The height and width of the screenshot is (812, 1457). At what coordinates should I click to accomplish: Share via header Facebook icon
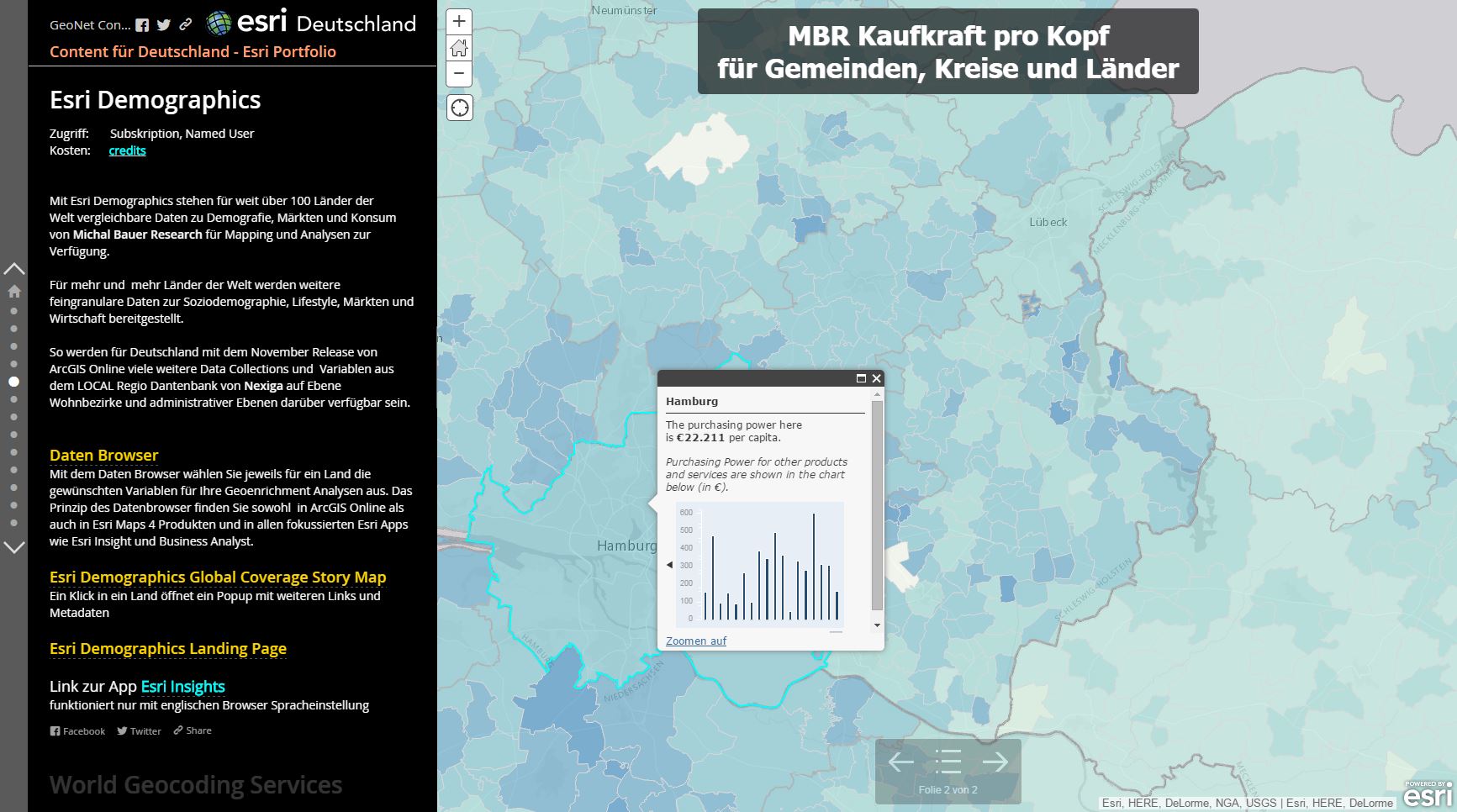tap(143, 25)
